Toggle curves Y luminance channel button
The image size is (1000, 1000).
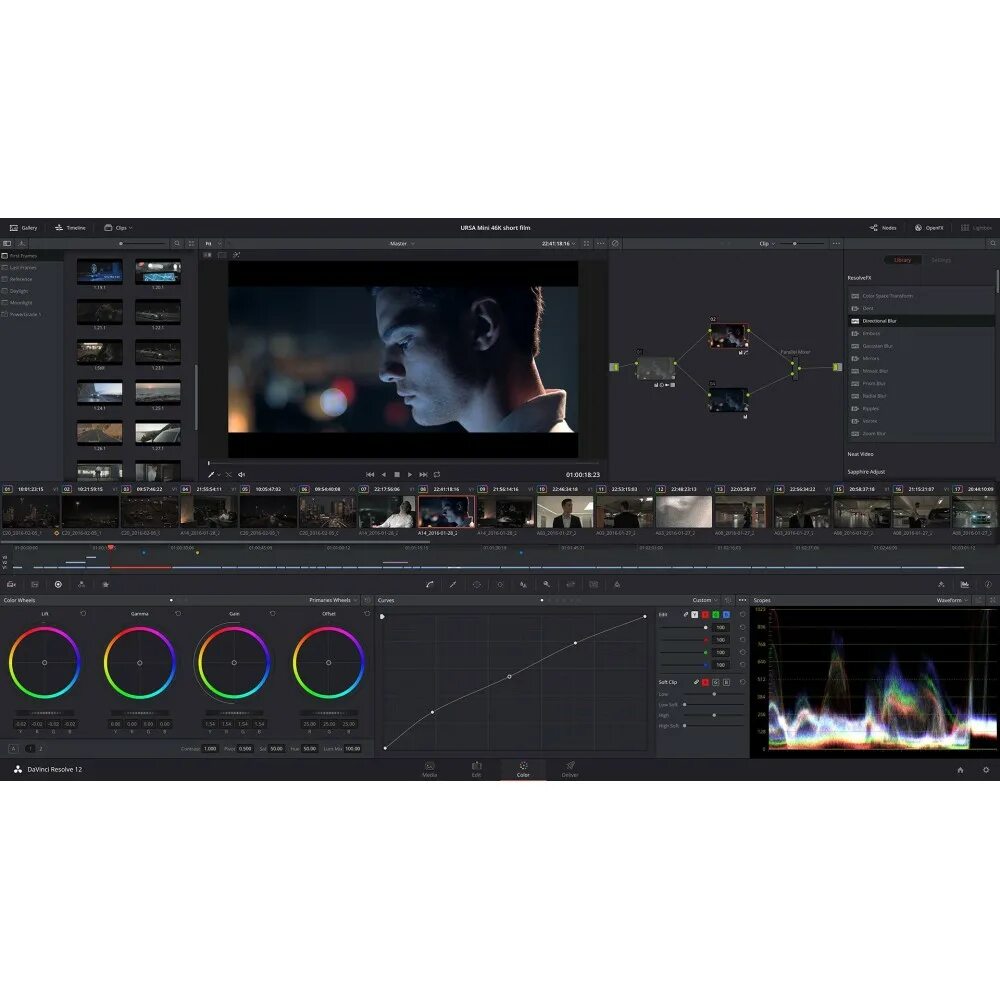tap(695, 614)
